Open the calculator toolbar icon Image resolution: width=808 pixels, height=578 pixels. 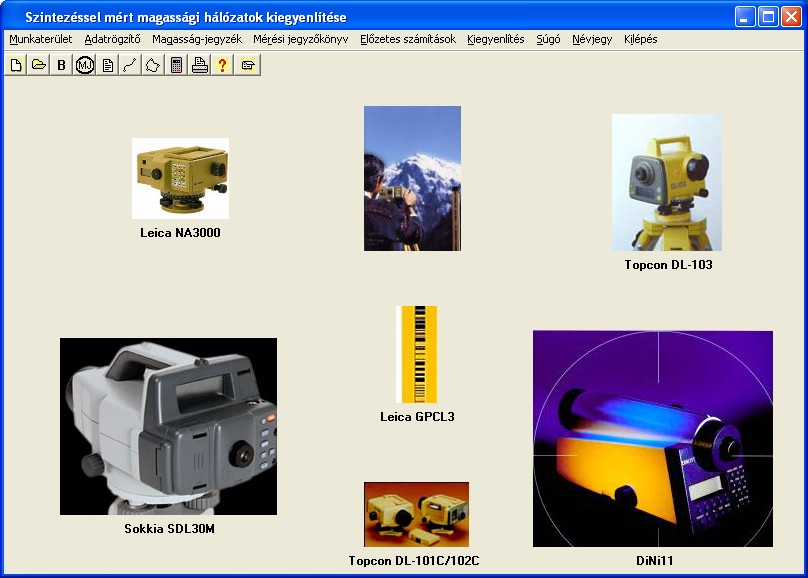pyautogui.click(x=176, y=65)
